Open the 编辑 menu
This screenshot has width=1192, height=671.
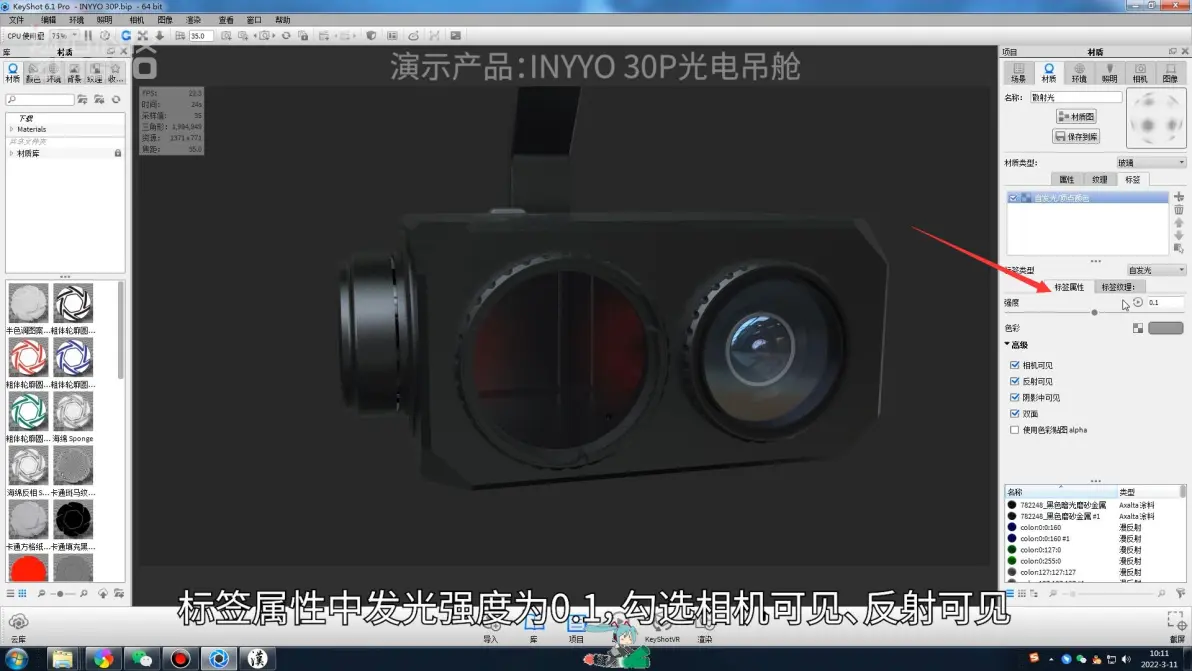point(48,20)
